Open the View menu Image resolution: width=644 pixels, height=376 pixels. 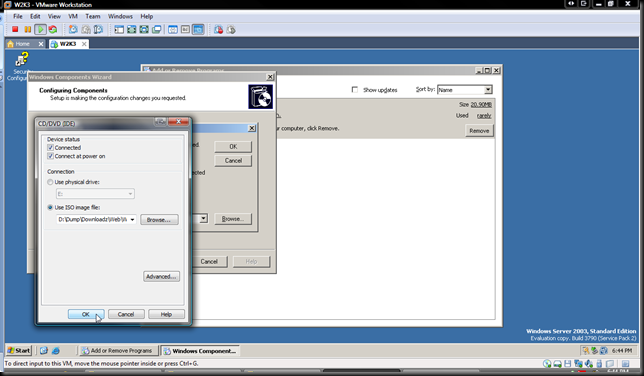(x=54, y=16)
